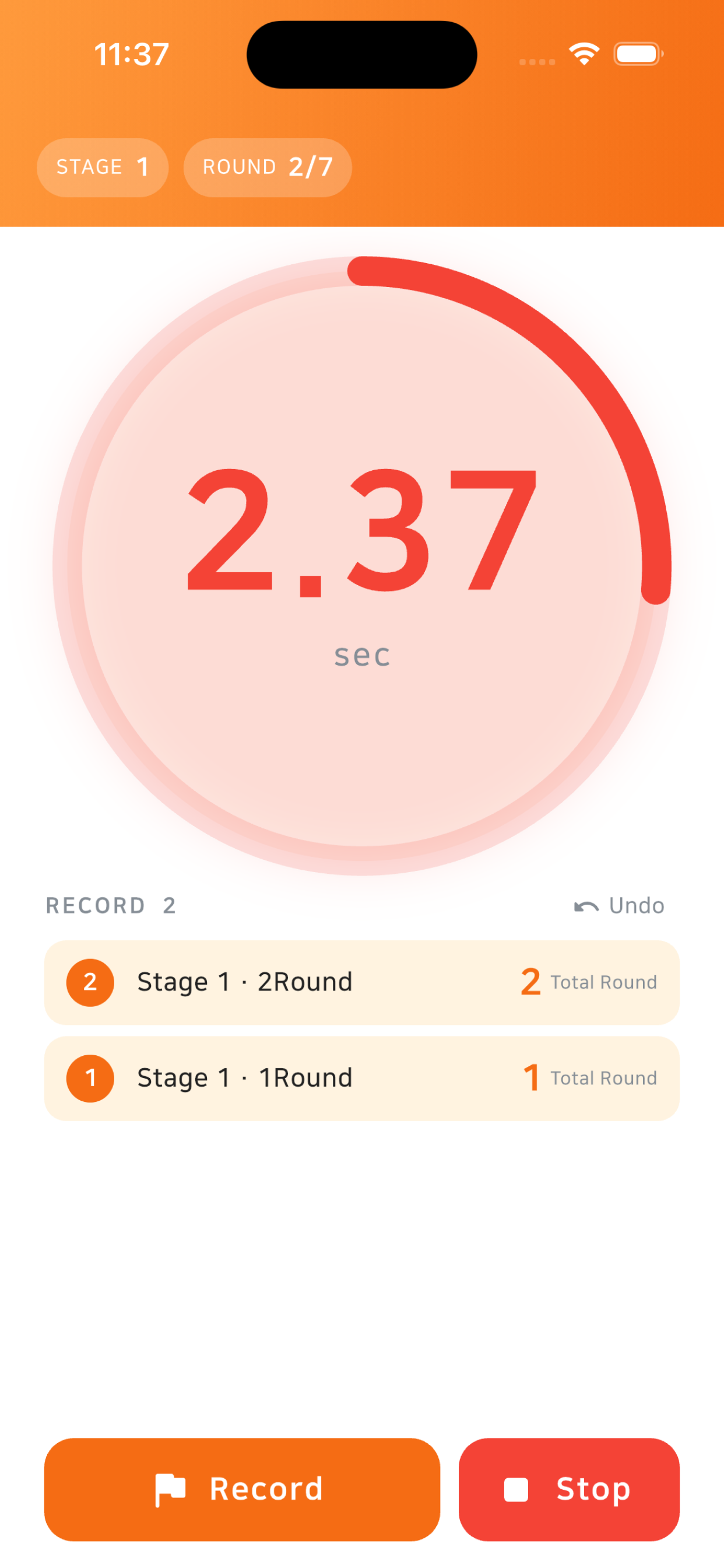The height and width of the screenshot is (1568, 724).
Task: Undo the last record
Action: click(x=619, y=906)
